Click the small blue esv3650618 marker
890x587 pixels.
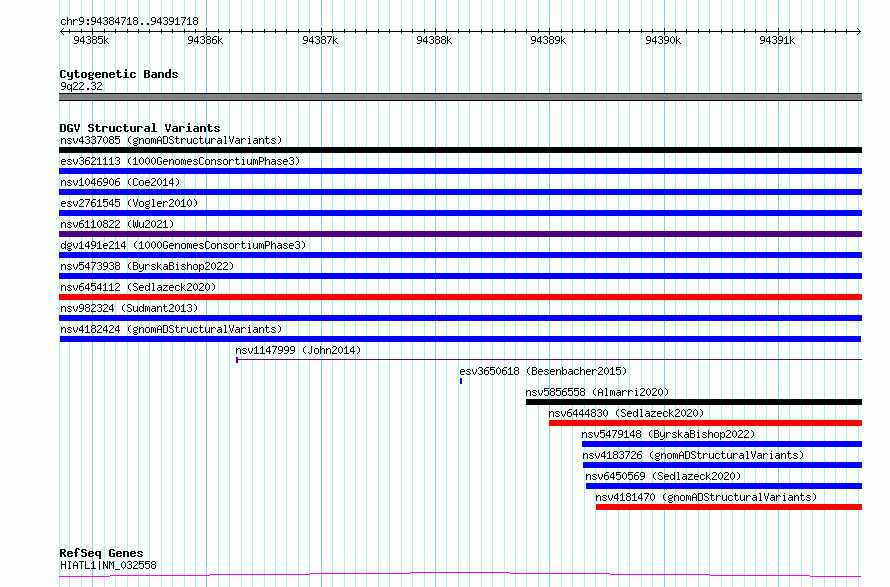point(461,381)
